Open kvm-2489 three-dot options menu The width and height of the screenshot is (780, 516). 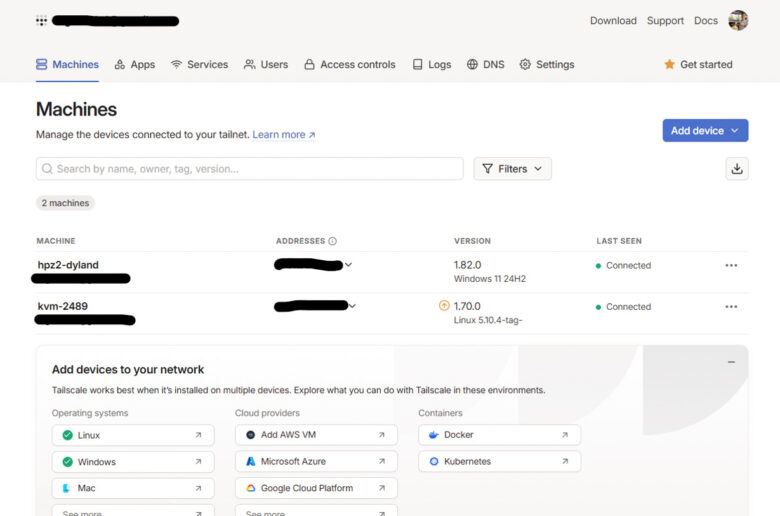(731, 307)
